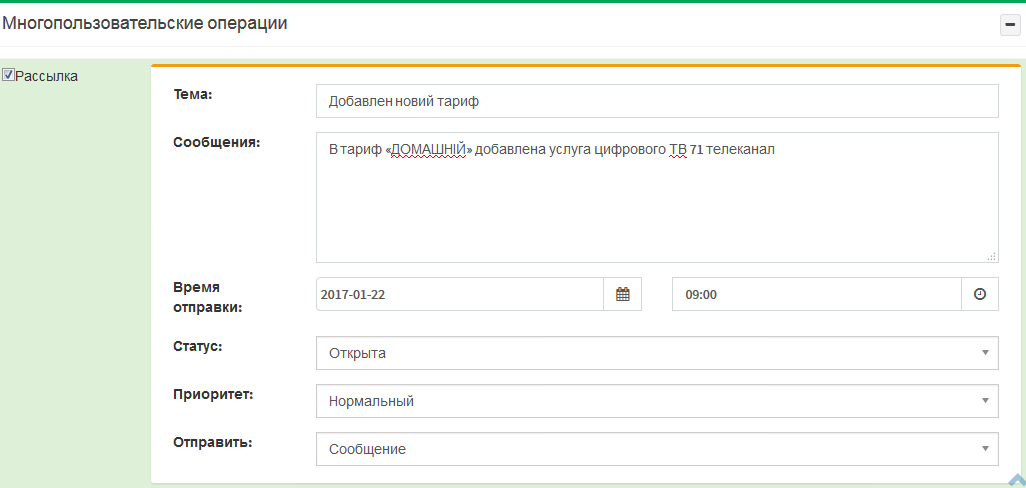Expand the Статус dropdown showing Открыта

(656, 353)
